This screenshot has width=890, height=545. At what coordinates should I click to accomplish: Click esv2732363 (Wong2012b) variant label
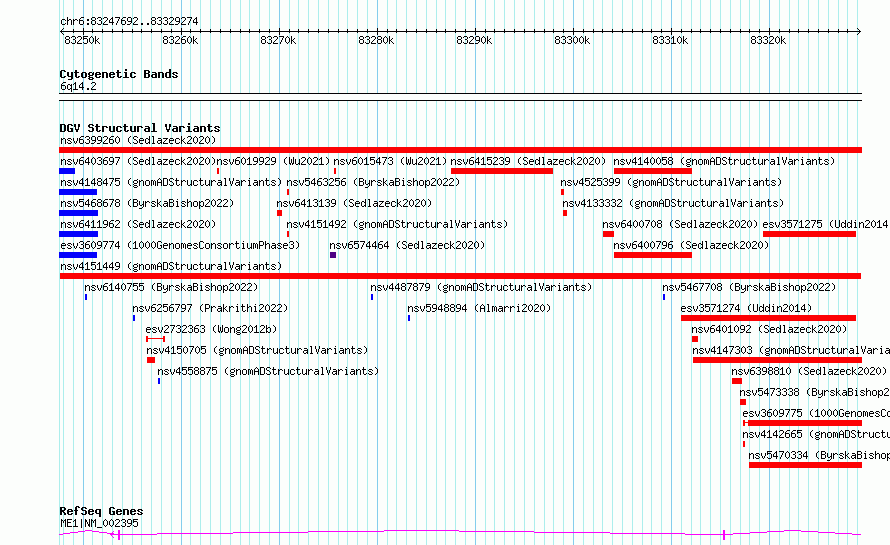pyautogui.click(x=211, y=329)
